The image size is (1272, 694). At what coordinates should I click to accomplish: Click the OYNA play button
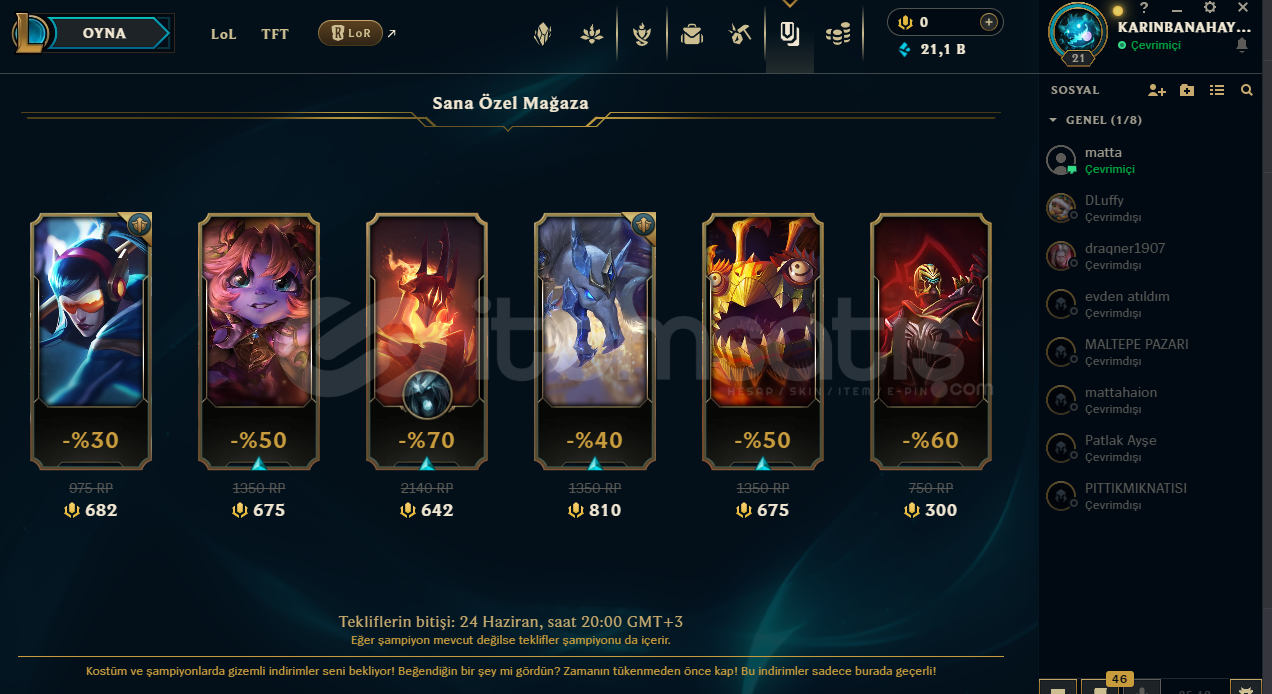click(x=104, y=33)
